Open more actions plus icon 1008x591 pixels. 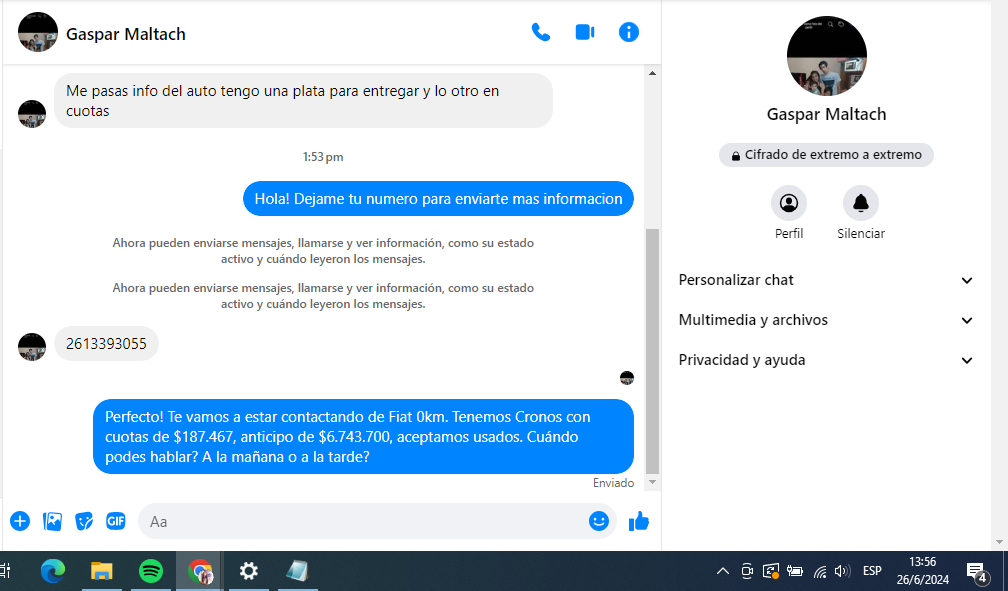click(x=20, y=521)
